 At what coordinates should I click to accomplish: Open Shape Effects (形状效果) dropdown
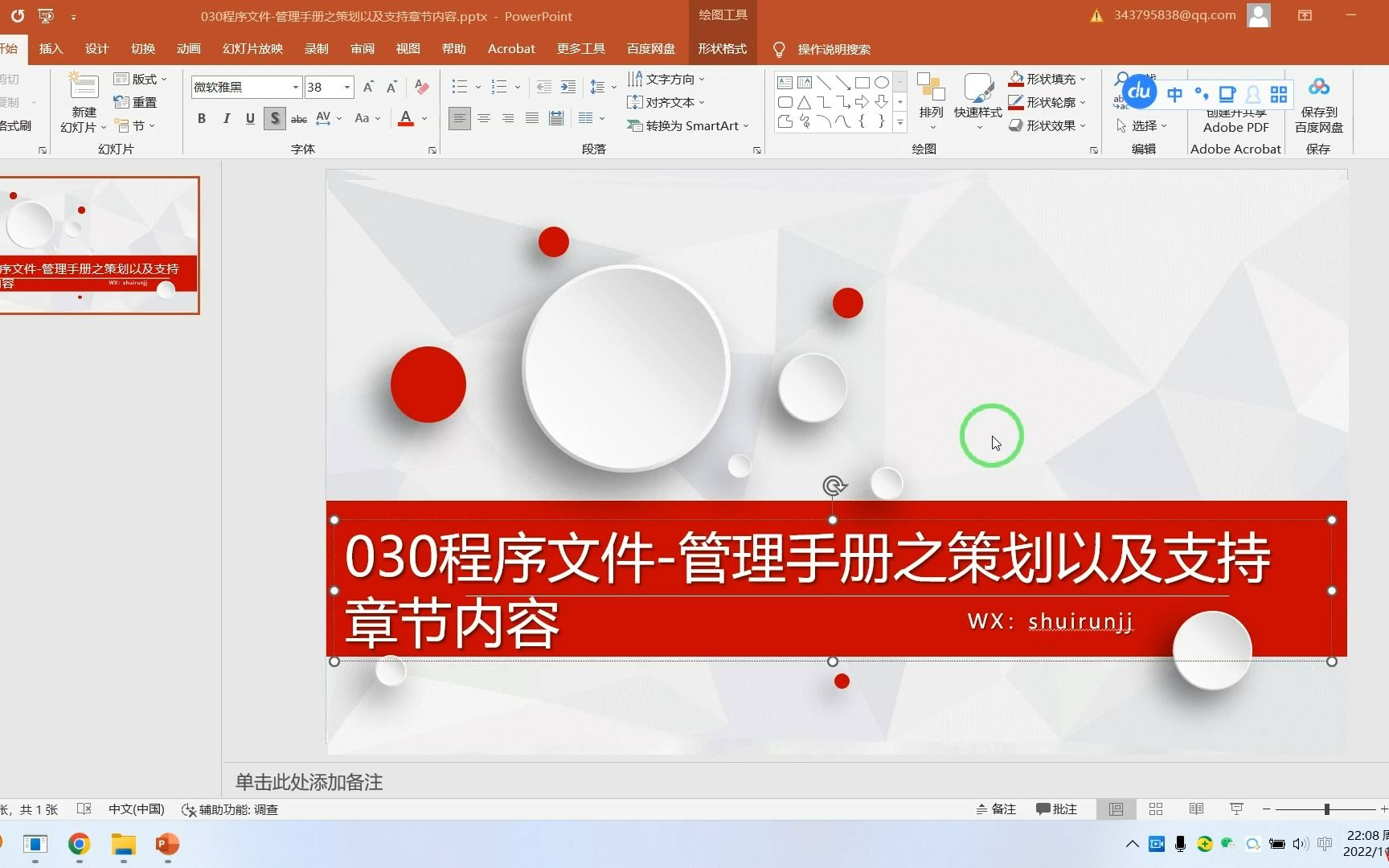point(1047,125)
